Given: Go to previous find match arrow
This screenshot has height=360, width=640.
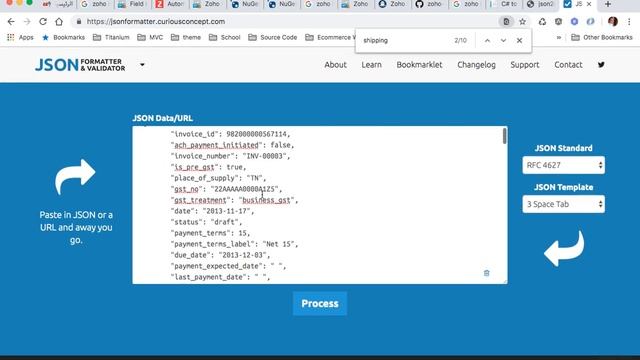Looking at the screenshot, I should tap(487, 40).
